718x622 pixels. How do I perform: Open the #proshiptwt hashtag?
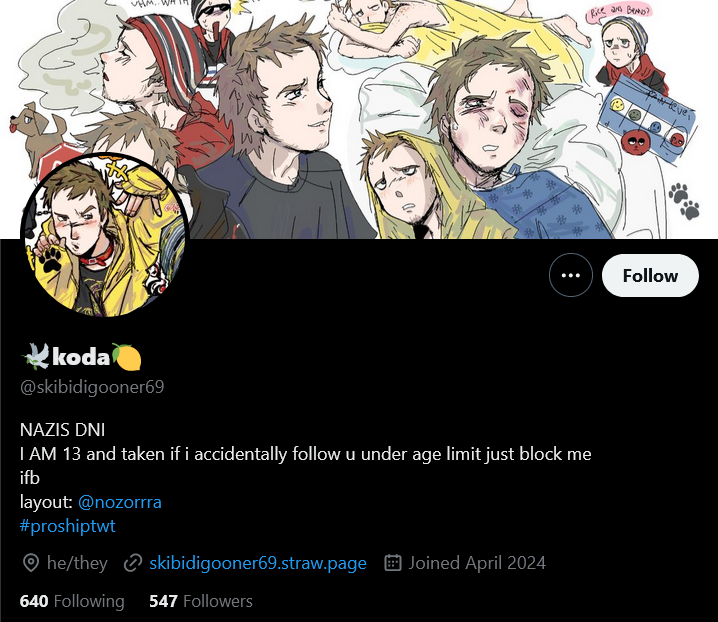pyautogui.click(x=68, y=526)
